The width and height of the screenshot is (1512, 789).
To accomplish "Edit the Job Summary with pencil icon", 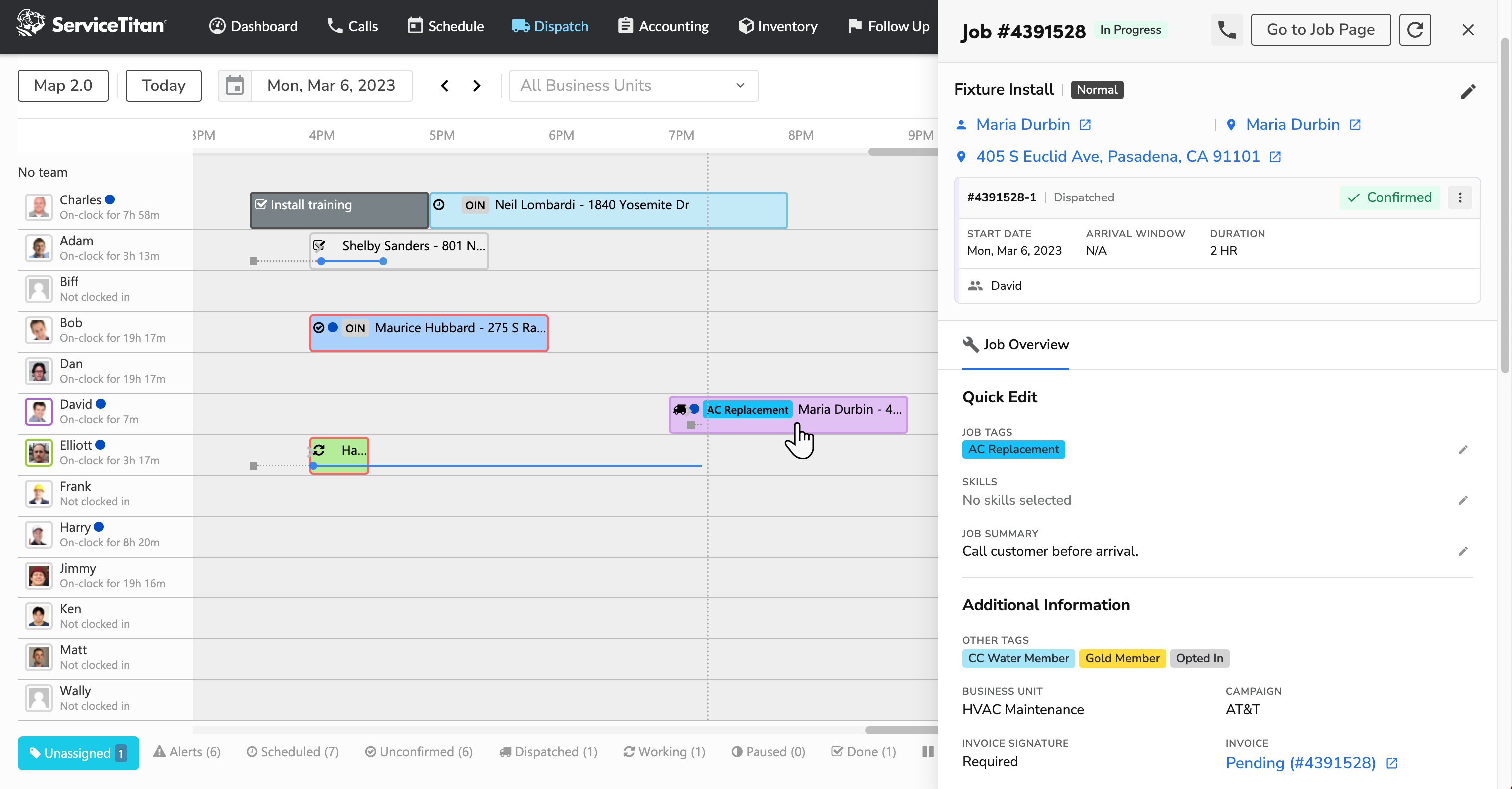I will click(1463, 551).
